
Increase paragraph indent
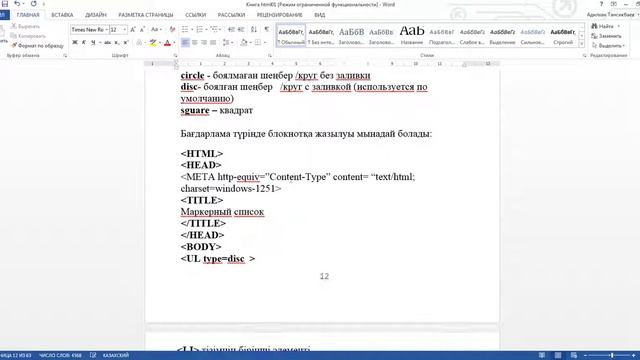point(241,30)
